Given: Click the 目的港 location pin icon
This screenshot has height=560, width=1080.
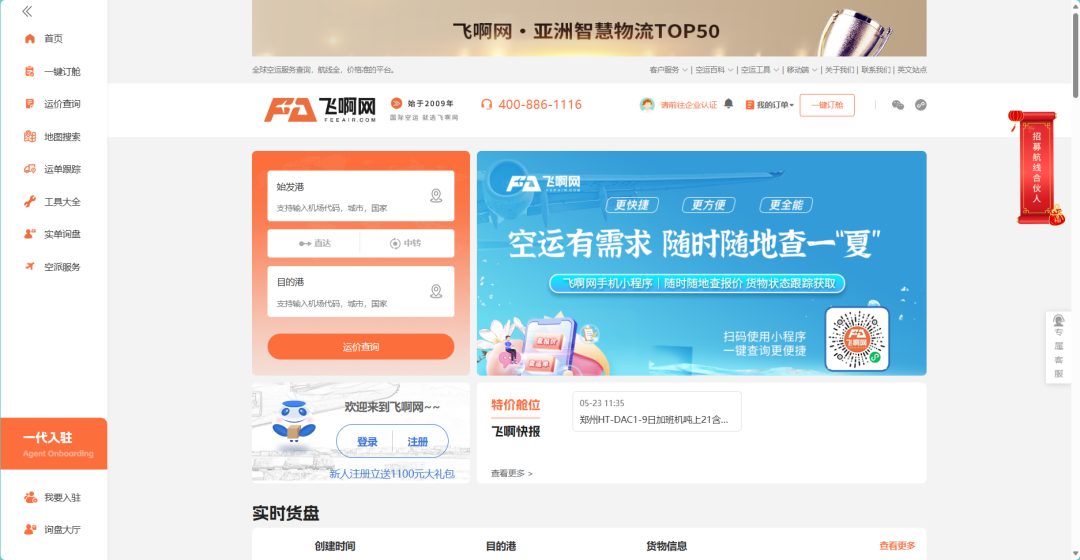Looking at the screenshot, I should click(x=436, y=291).
